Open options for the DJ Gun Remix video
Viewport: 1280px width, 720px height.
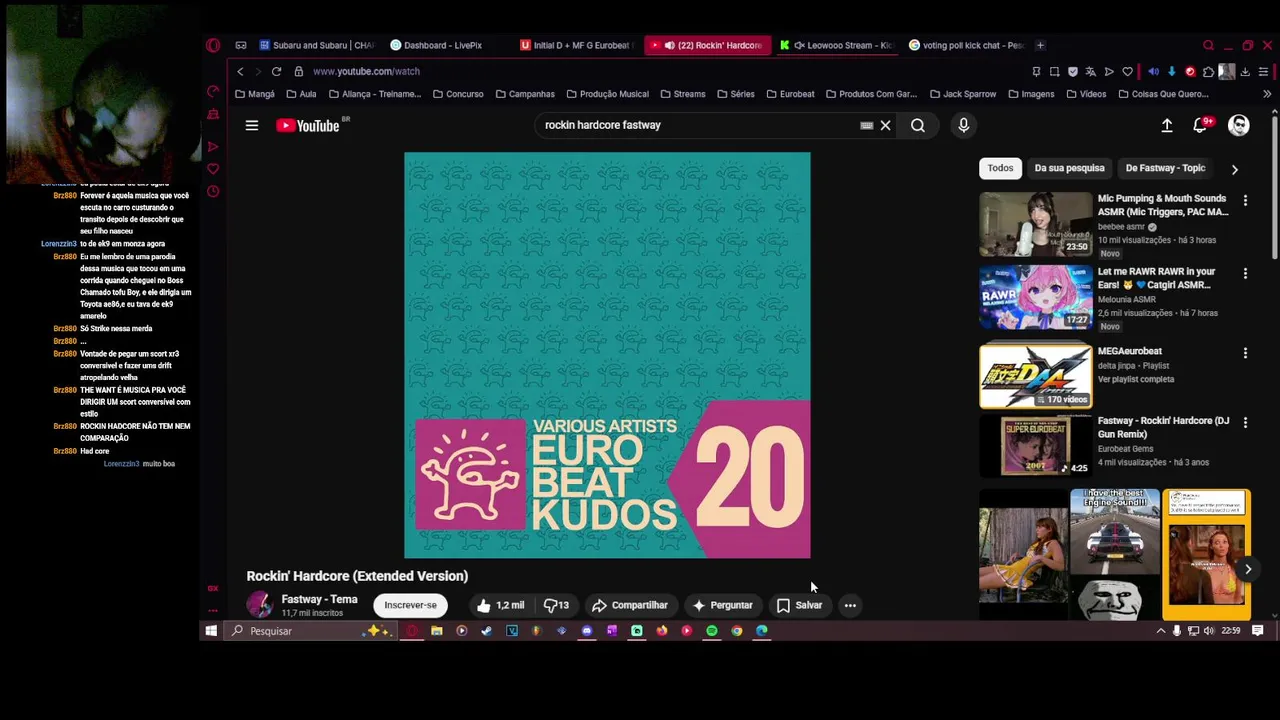(x=1245, y=423)
